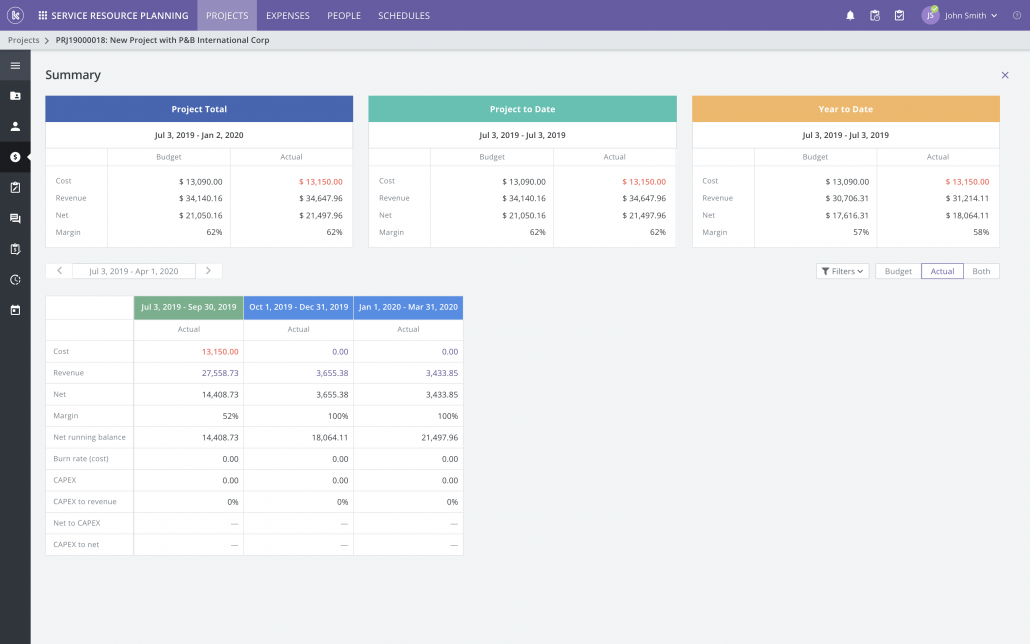Open the clipboard edit sidebar icon
The height and width of the screenshot is (644, 1030).
[15, 187]
